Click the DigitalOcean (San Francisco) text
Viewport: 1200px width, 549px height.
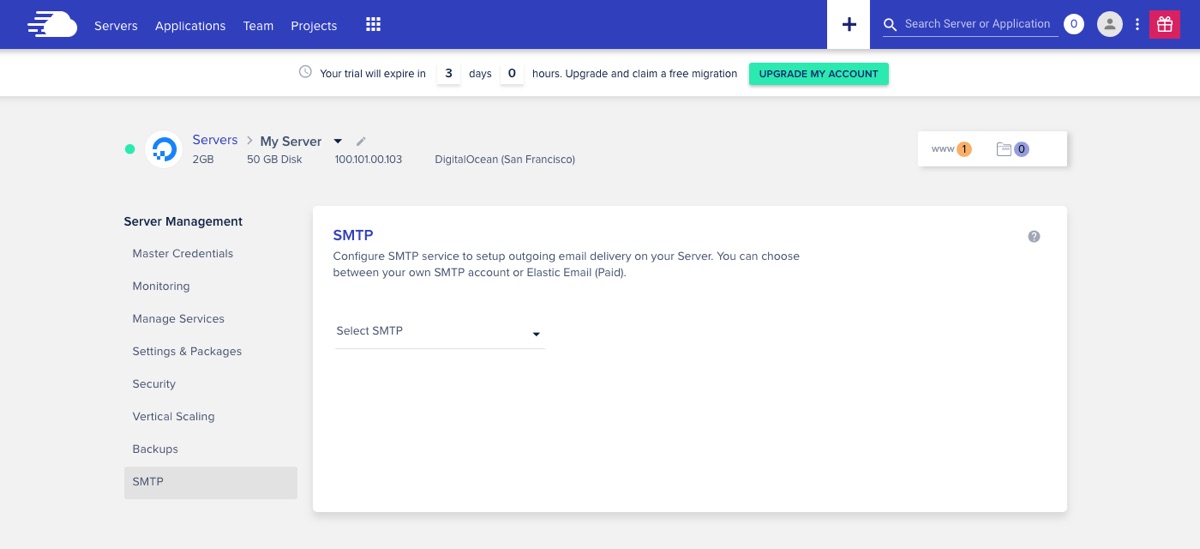pyautogui.click(x=505, y=159)
